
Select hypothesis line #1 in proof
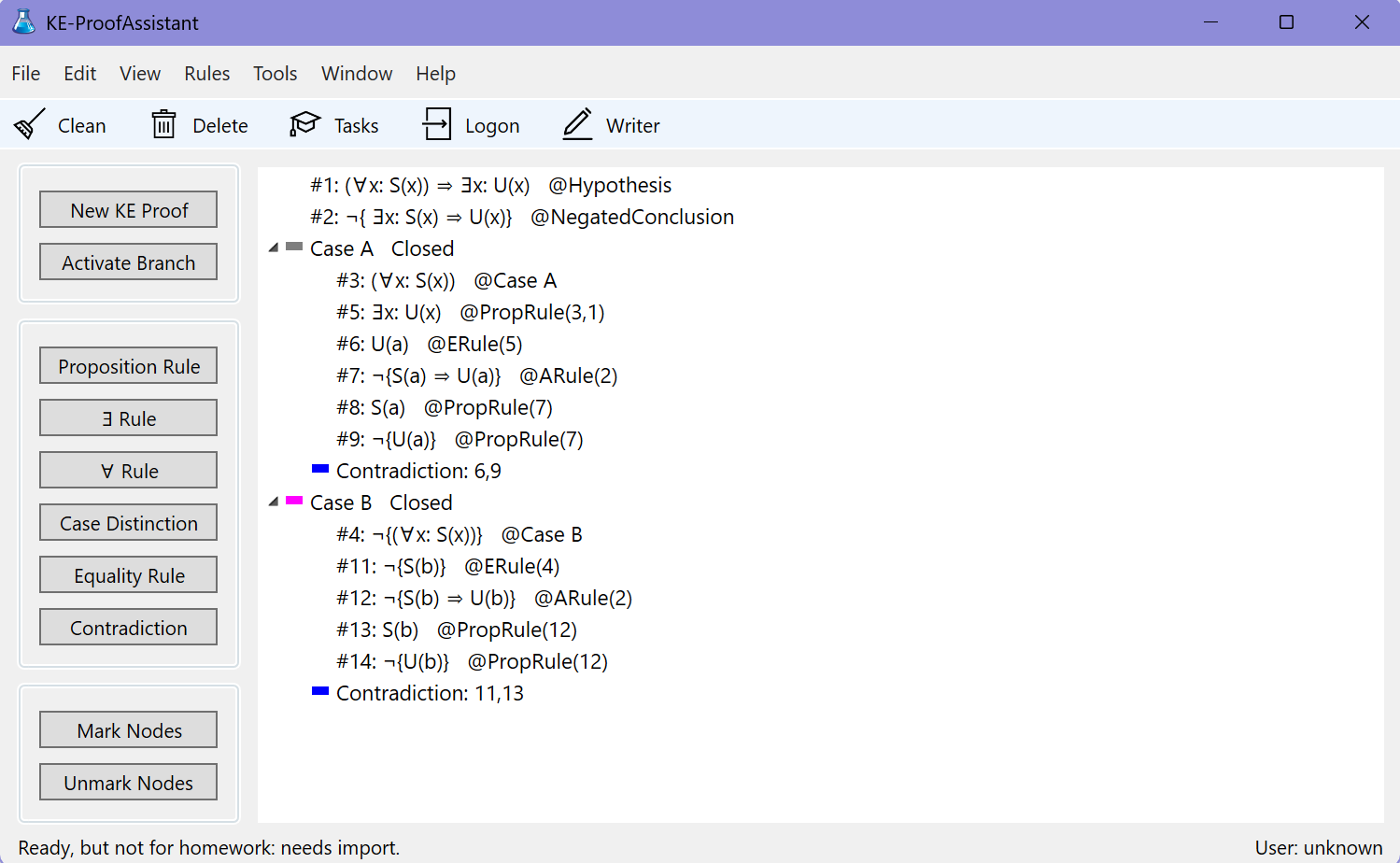490,185
